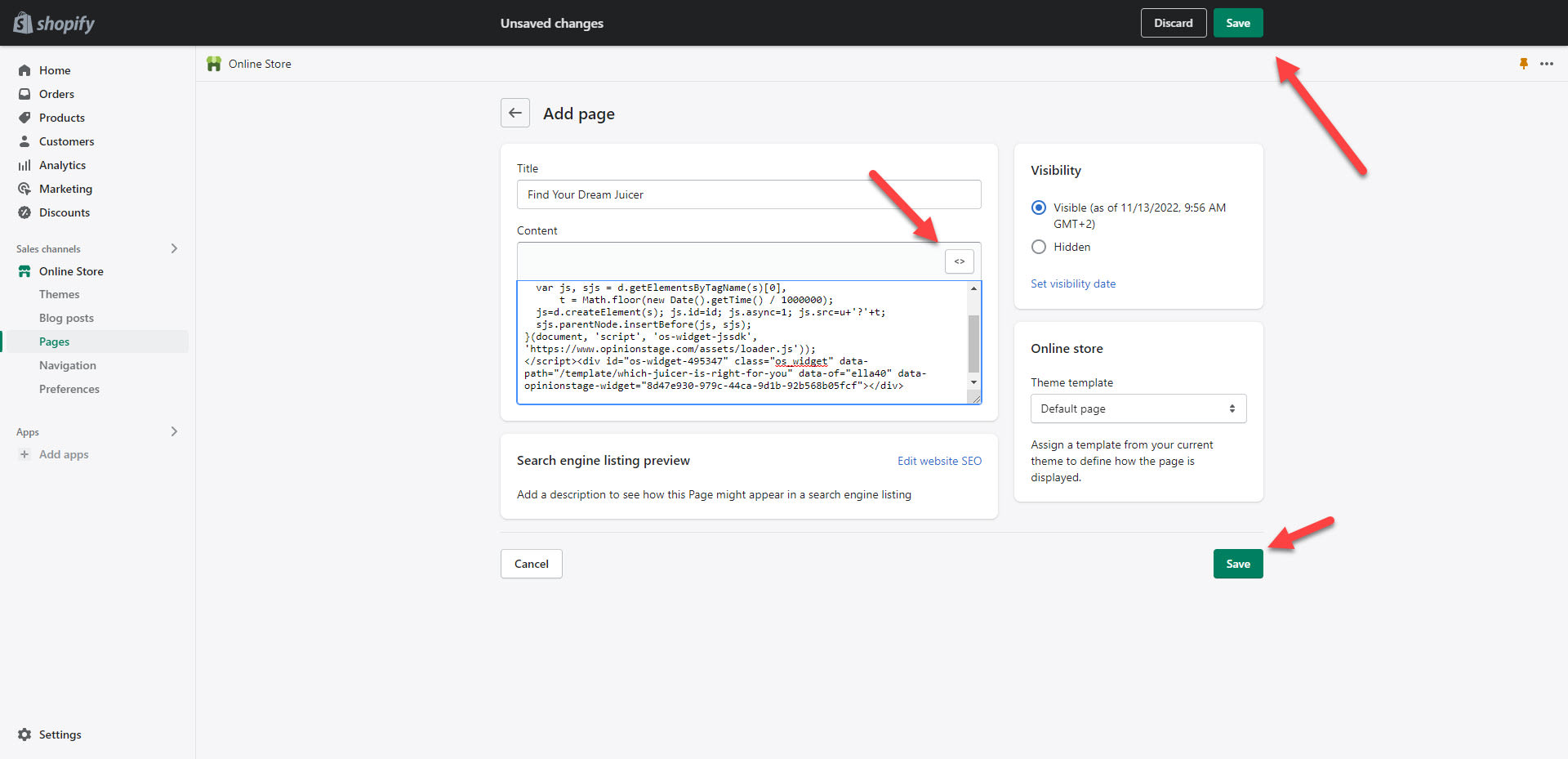Click the Customers sidebar icon

[24, 141]
